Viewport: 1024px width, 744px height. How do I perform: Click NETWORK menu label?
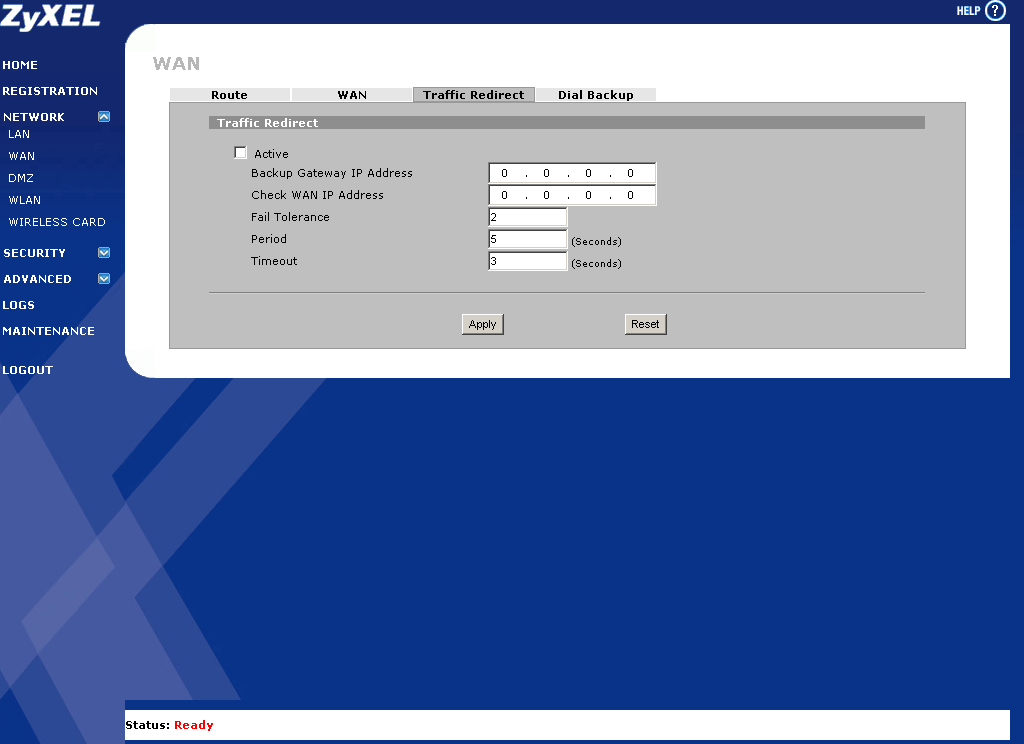[34, 117]
